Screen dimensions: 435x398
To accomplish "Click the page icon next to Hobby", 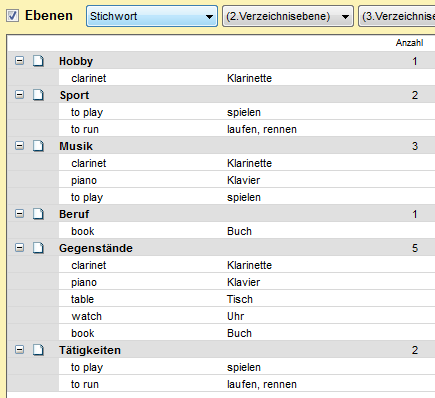I will point(38,61).
